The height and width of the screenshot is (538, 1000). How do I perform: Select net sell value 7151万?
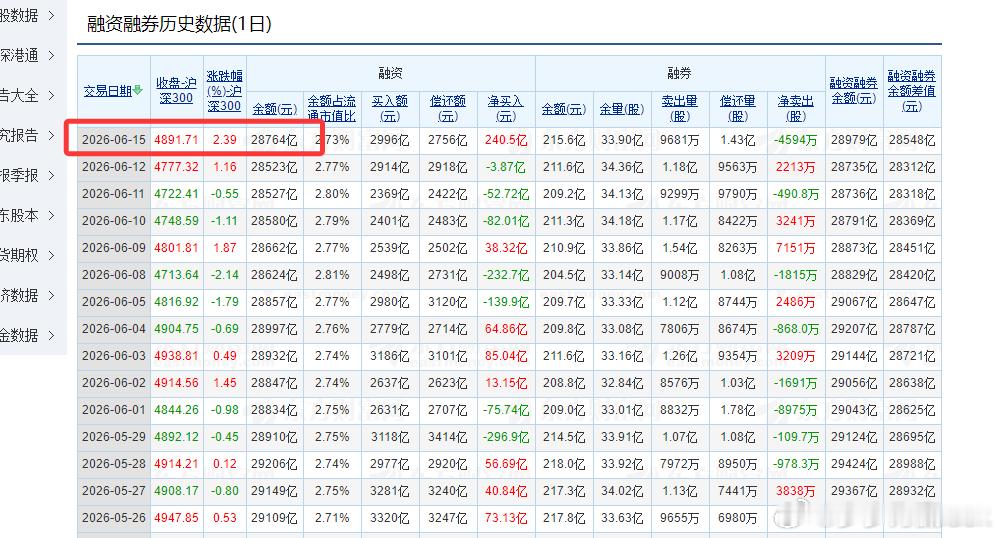(x=796, y=248)
